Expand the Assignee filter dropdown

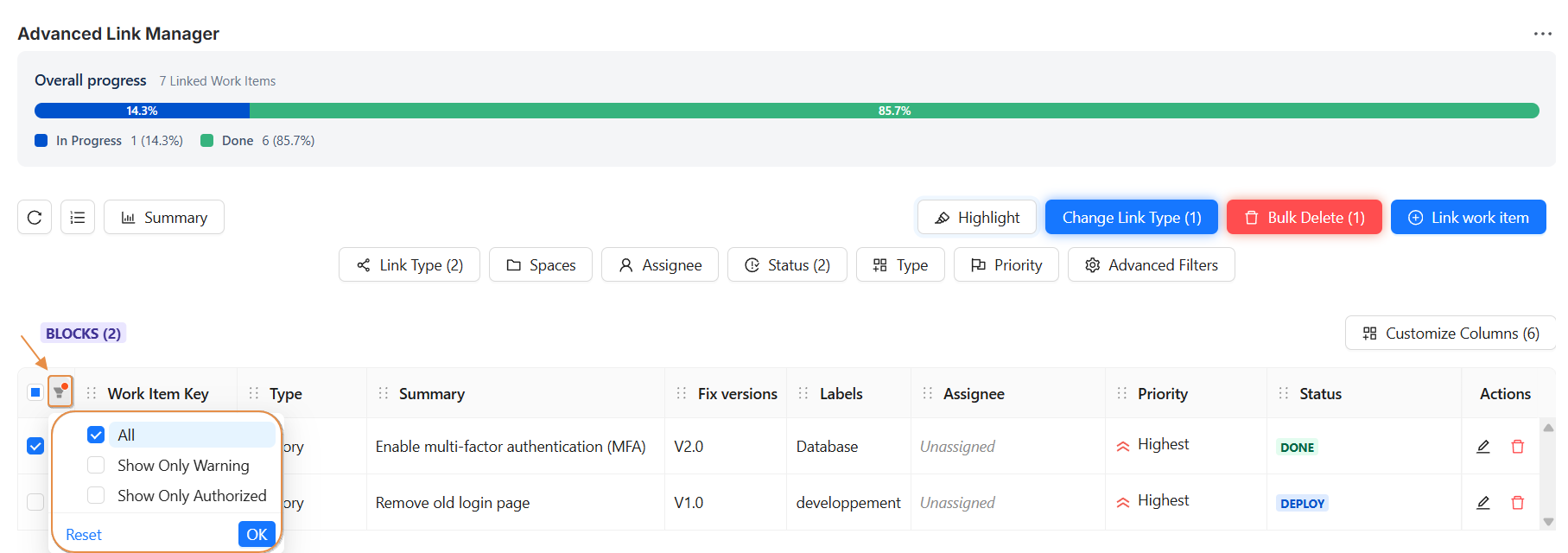(x=660, y=265)
